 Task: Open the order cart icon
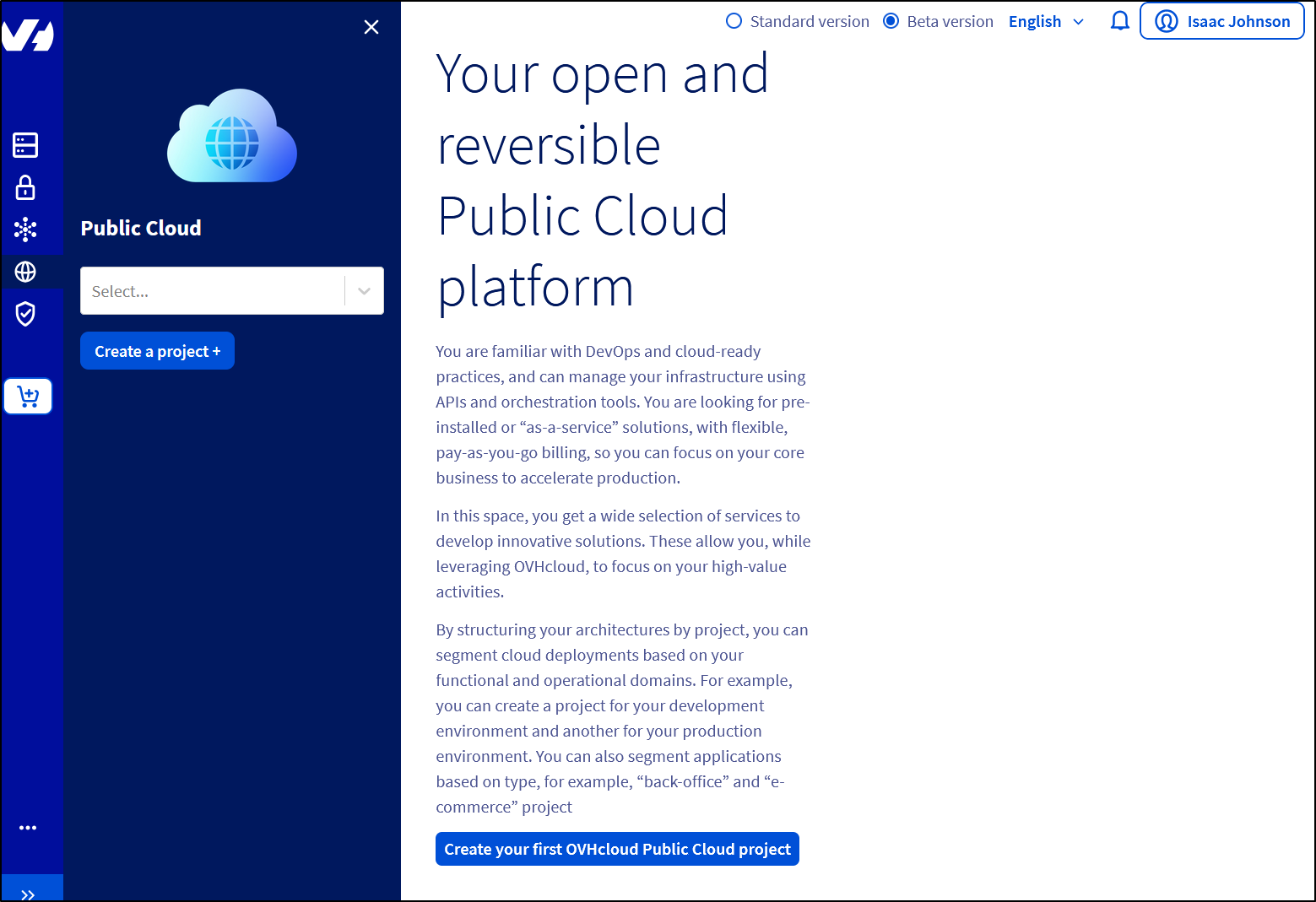coord(28,396)
